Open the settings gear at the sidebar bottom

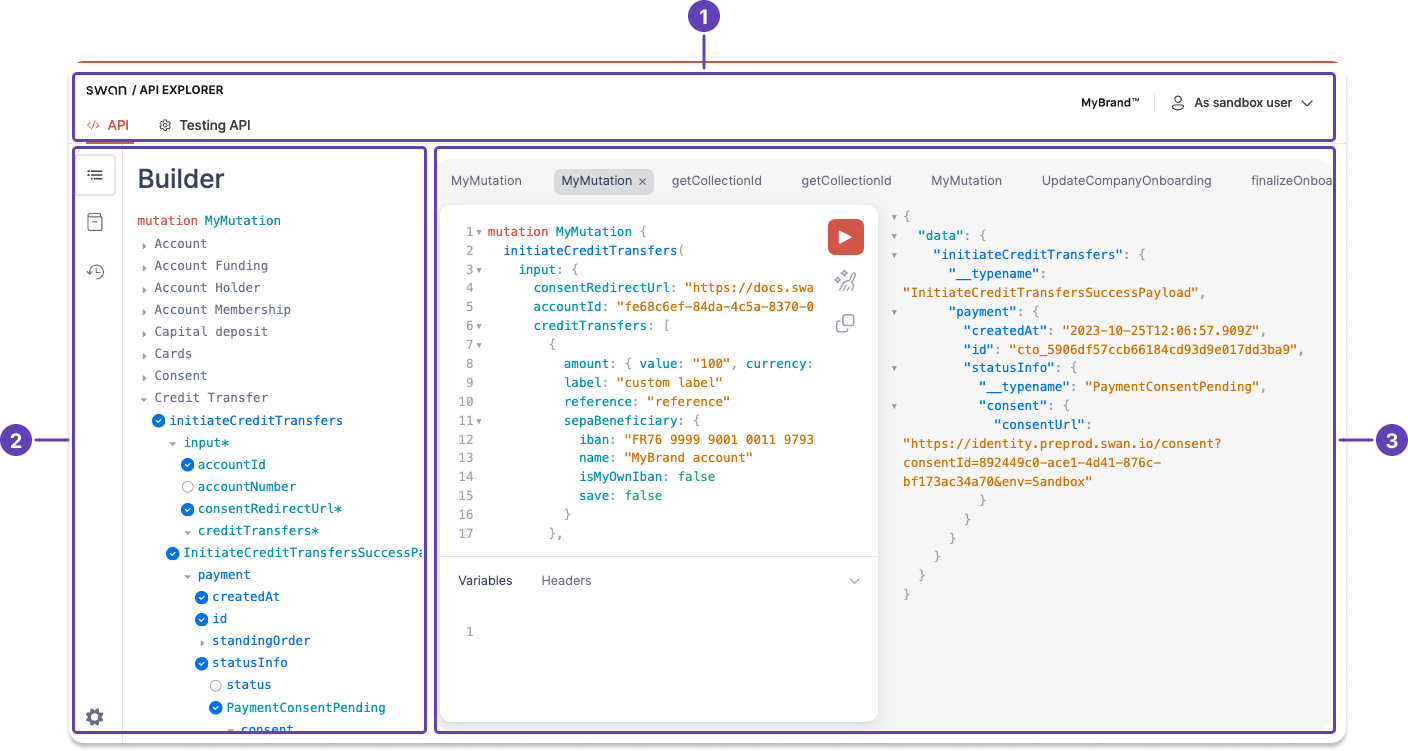94,717
